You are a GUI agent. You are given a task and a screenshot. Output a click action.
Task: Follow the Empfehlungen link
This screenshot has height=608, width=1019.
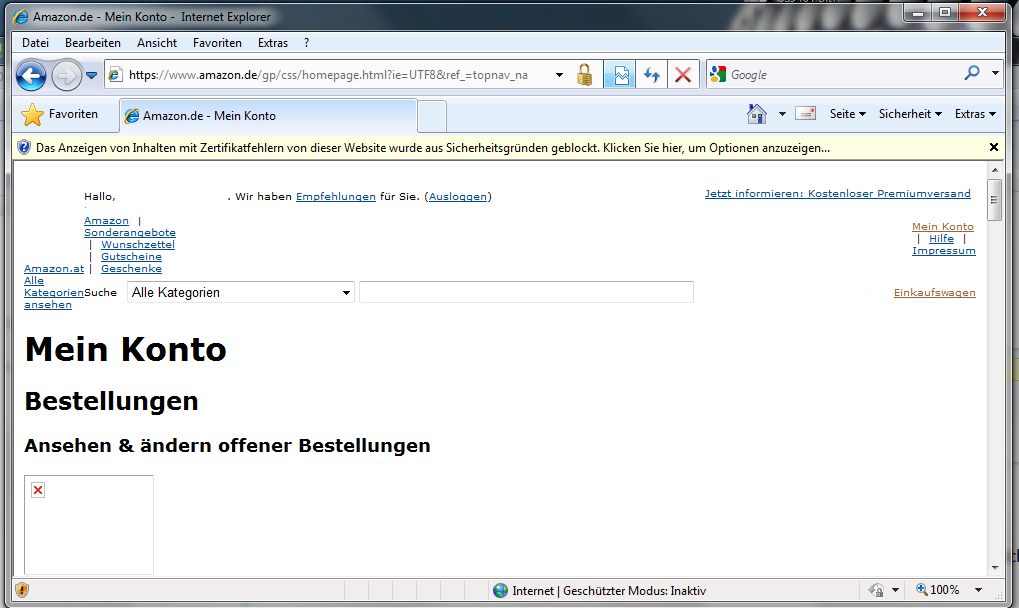[x=335, y=196]
